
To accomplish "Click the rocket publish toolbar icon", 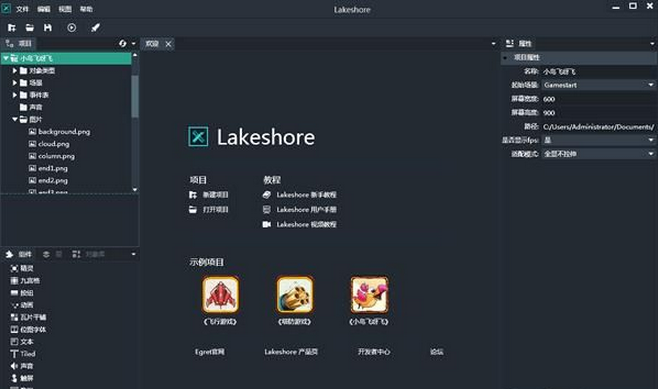I will [95, 28].
